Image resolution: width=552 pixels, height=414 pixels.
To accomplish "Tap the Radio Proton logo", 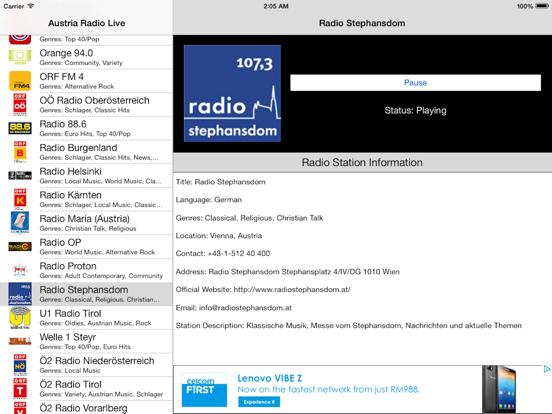I will 20,270.
